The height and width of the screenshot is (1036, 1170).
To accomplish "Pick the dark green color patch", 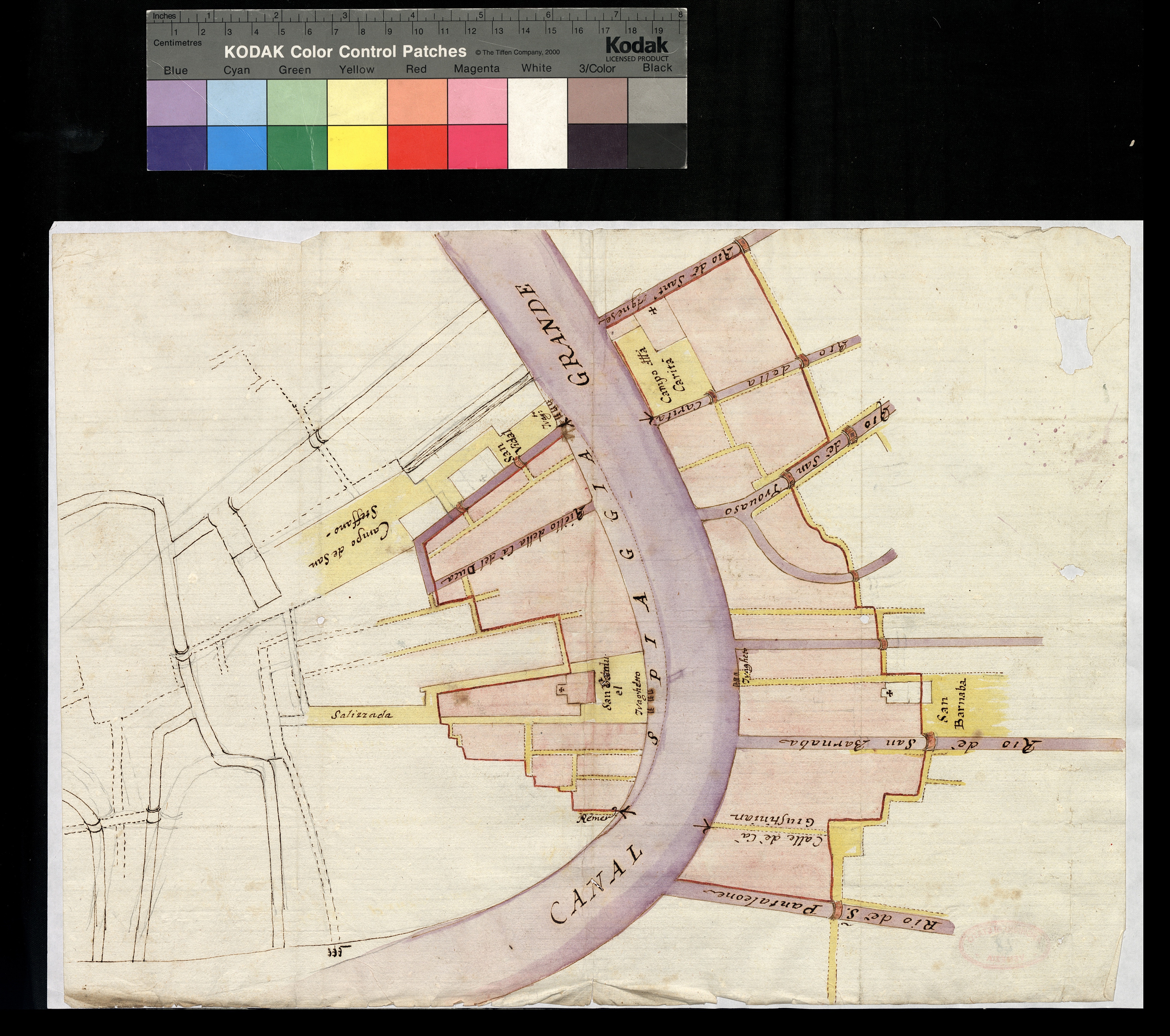I will pos(297,147).
